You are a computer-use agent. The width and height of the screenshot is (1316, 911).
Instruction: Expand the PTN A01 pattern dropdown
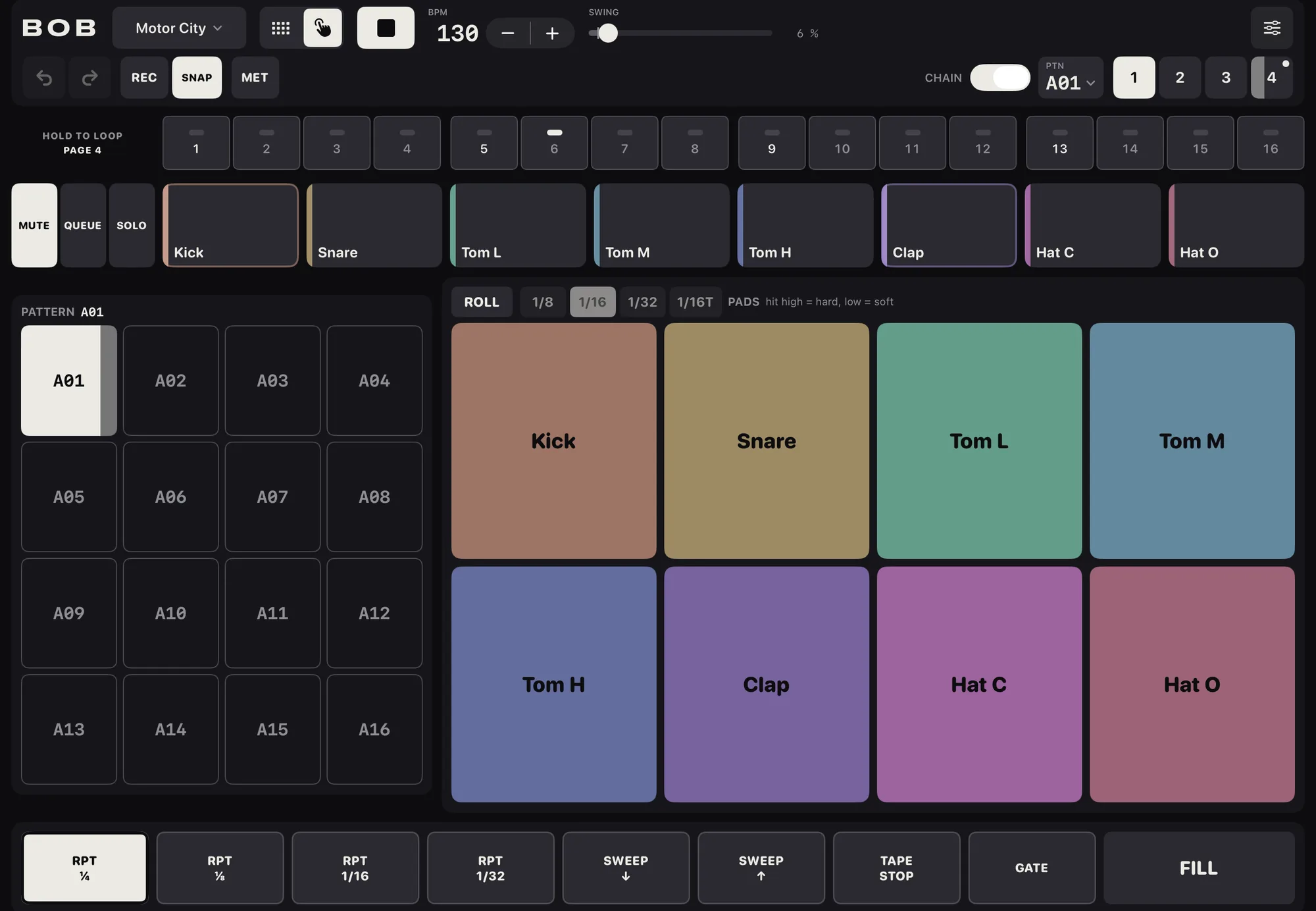click(x=1071, y=78)
